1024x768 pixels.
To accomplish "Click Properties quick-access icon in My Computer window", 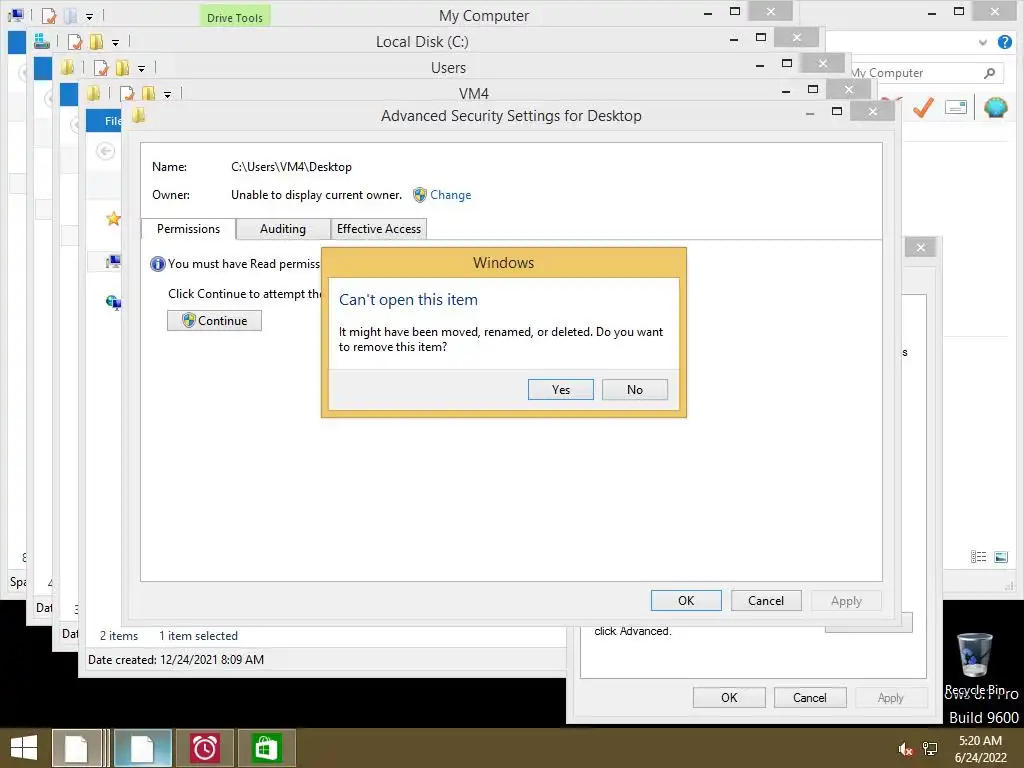I will (x=48, y=16).
